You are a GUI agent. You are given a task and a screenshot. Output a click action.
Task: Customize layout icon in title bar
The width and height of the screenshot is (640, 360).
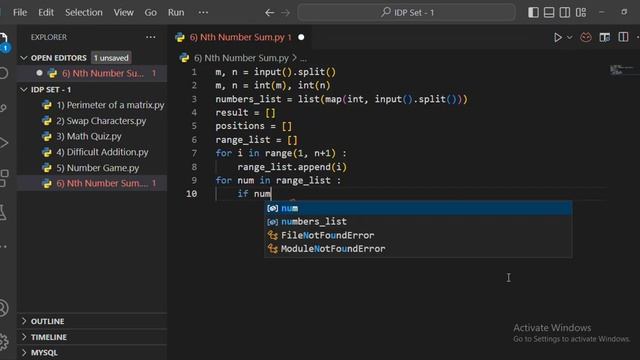pos(581,13)
